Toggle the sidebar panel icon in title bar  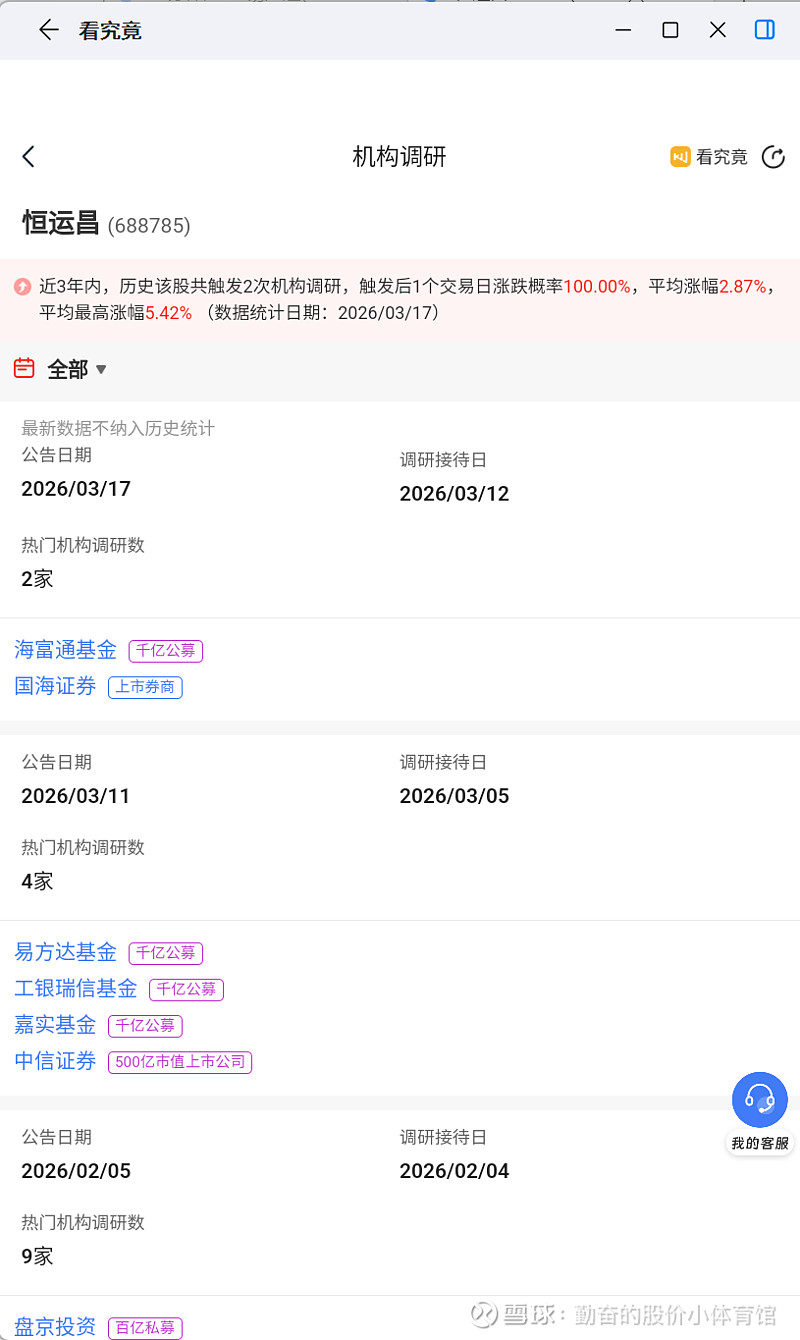tap(764, 30)
